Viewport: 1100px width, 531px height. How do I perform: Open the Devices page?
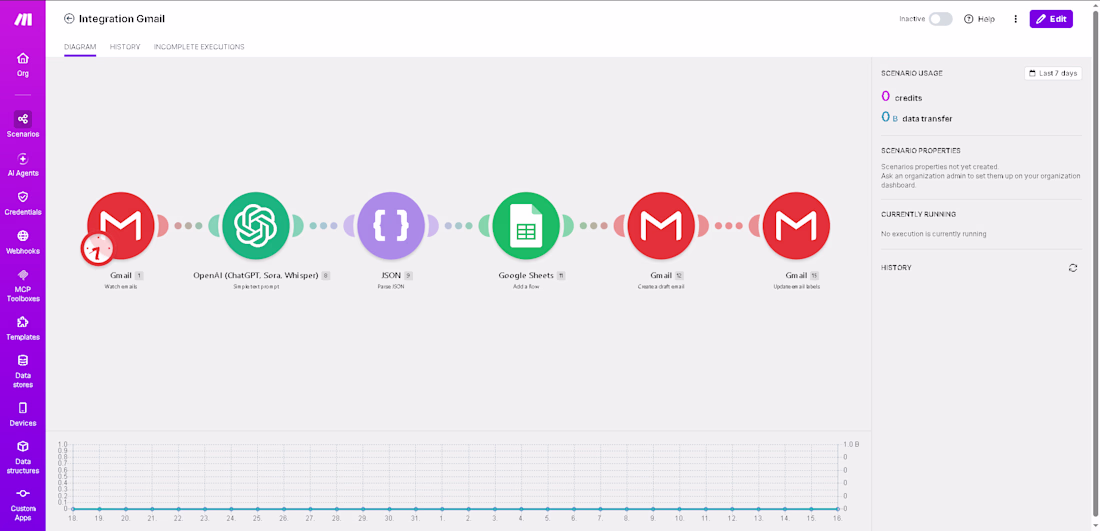[22, 415]
